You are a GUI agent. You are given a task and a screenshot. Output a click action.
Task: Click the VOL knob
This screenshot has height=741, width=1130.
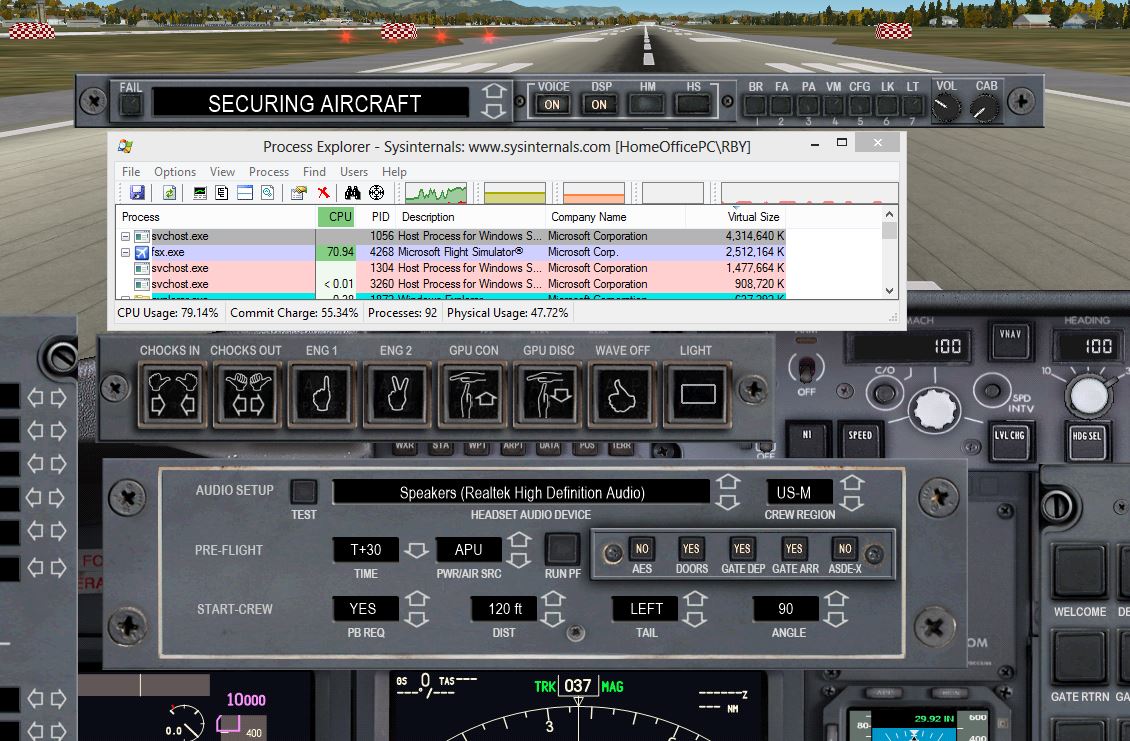click(x=946, y=109)
